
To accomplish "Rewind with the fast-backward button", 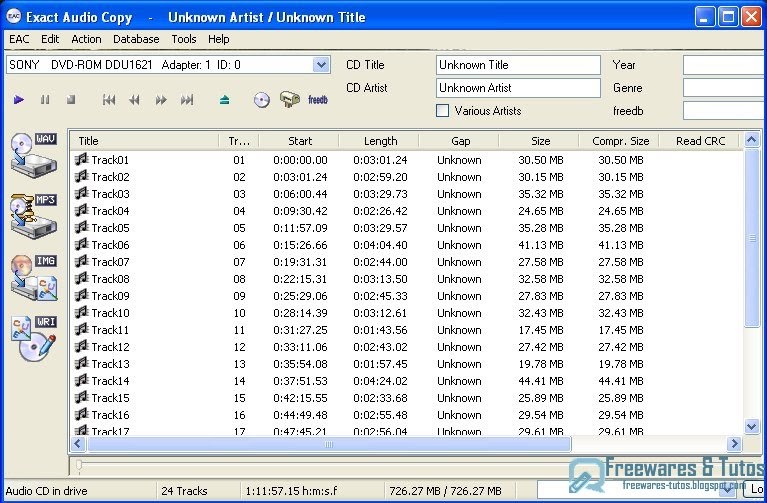I will pos(135,100).
